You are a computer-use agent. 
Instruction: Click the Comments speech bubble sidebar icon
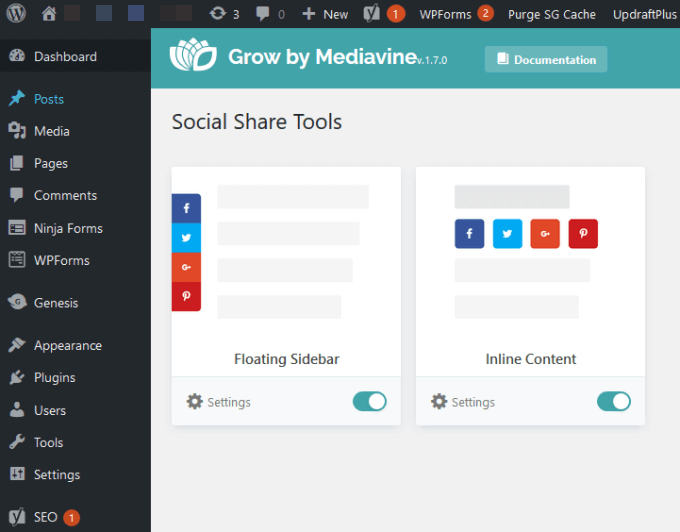click(x=16, y=195)
